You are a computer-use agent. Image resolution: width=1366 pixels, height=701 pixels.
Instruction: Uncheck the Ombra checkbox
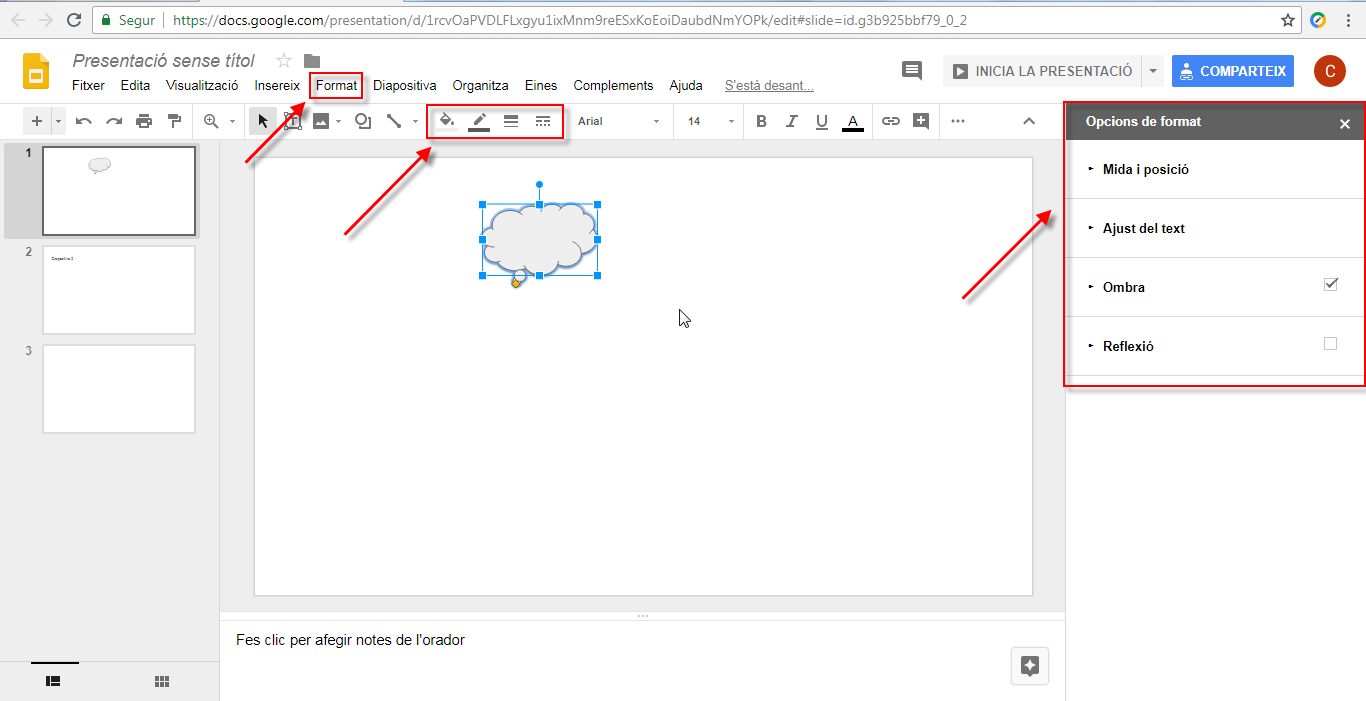coord(1330,285)
